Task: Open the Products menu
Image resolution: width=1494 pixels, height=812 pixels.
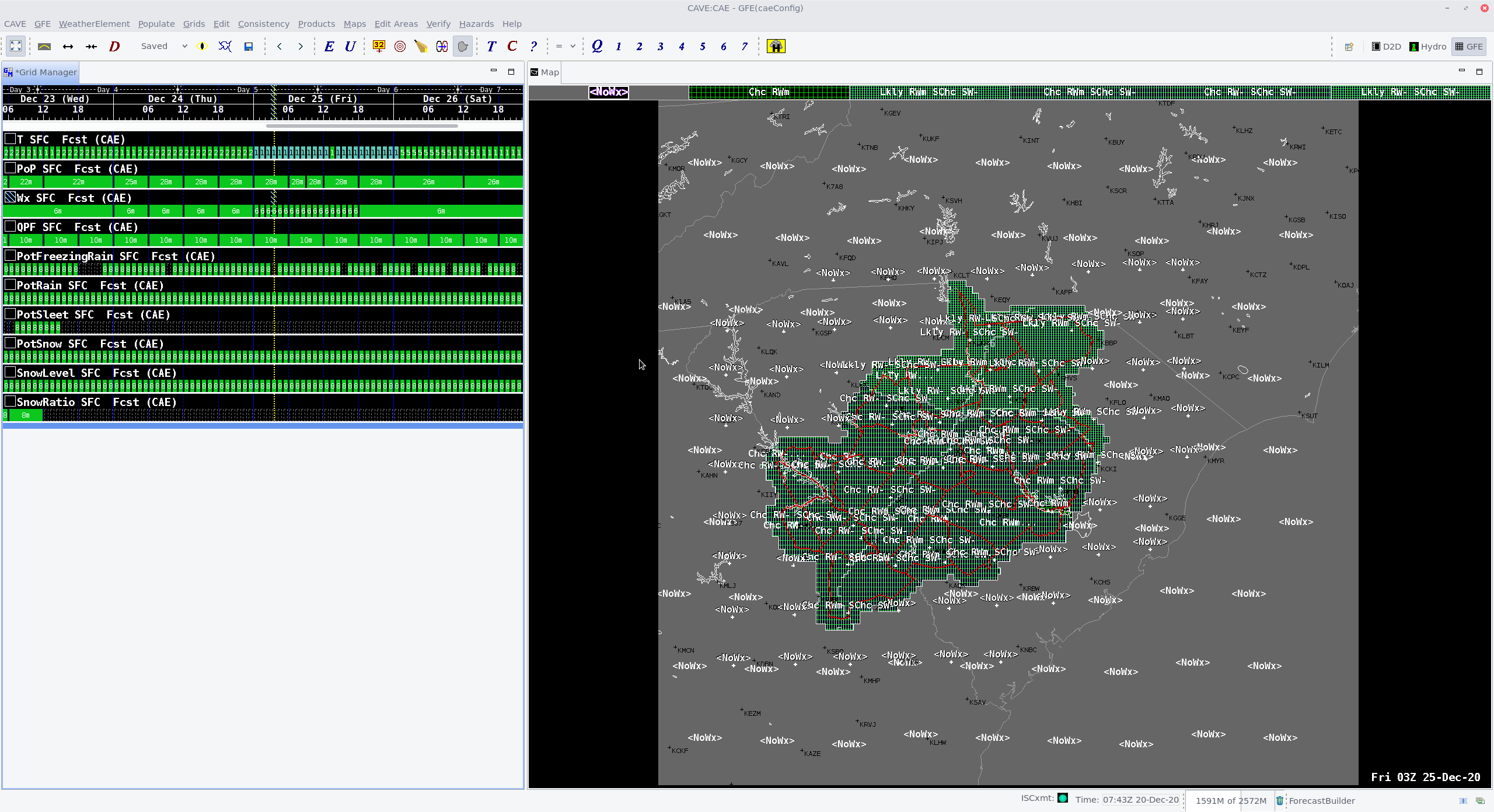Action: coord(316,24)
